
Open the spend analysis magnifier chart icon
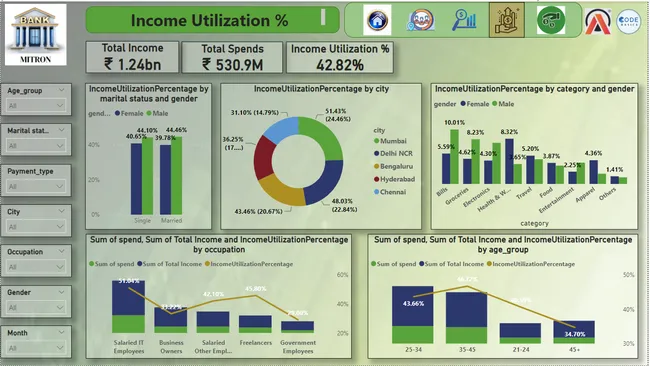464,20
